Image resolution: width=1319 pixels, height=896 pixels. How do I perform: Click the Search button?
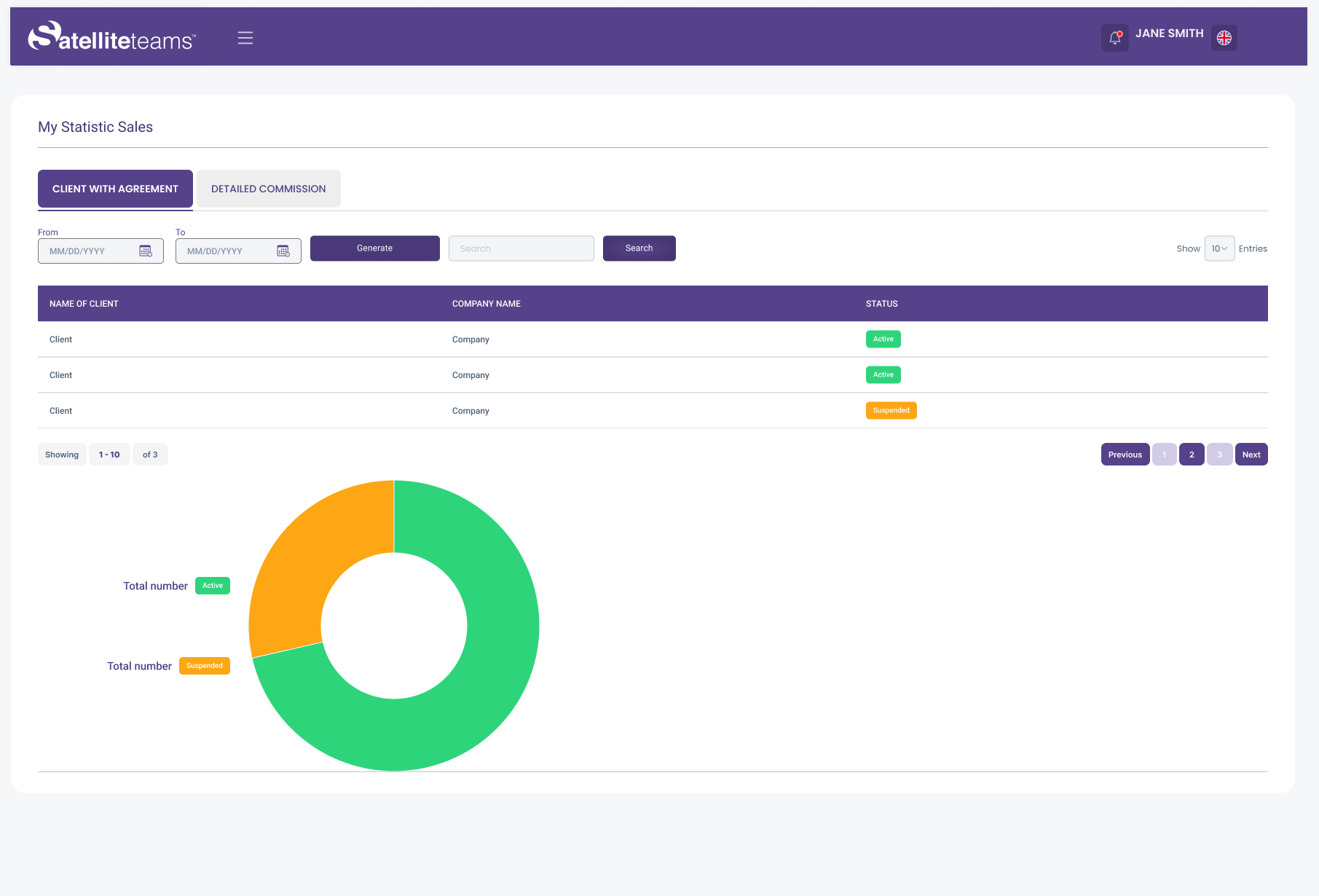pyautogui.click(x=639, y=248)
